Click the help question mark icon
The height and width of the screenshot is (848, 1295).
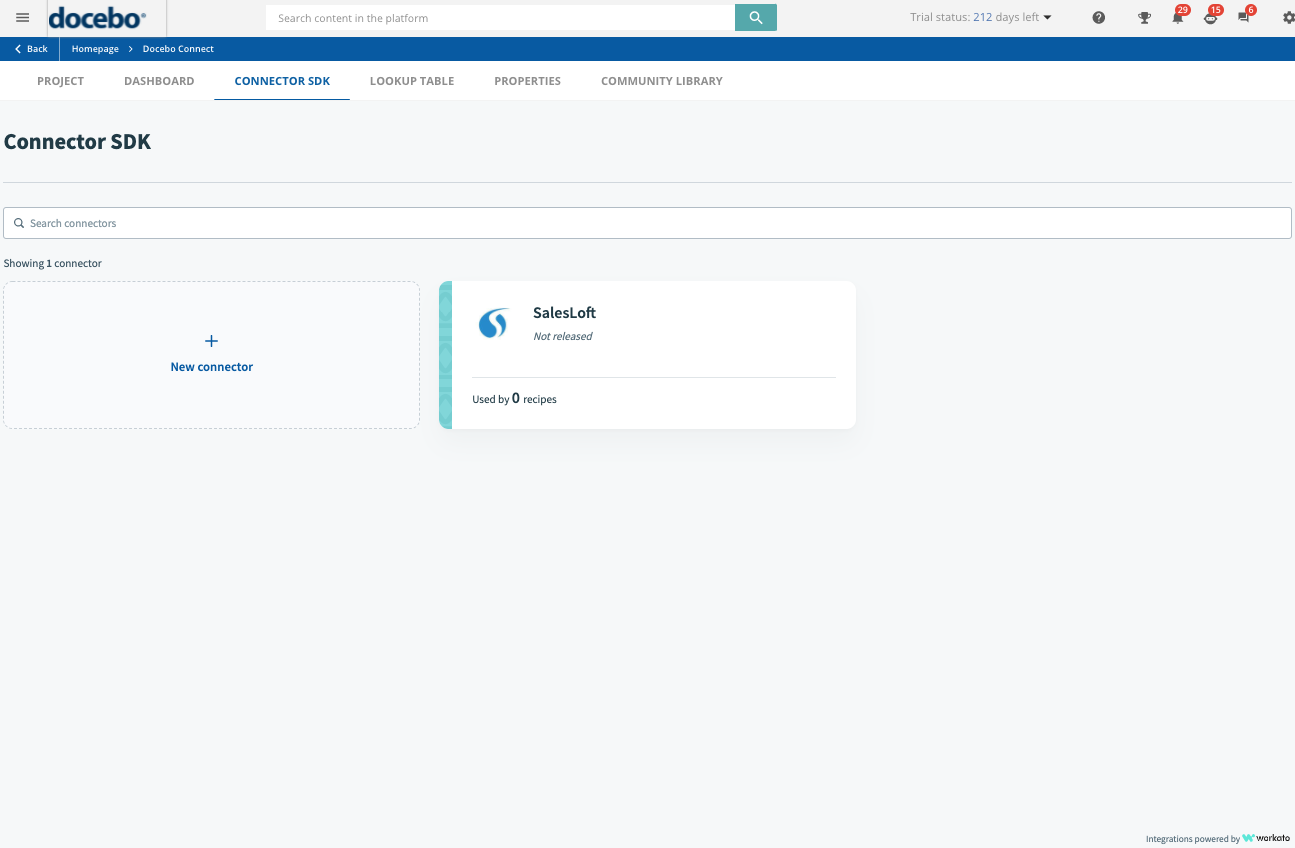[x=1098, y=17]
